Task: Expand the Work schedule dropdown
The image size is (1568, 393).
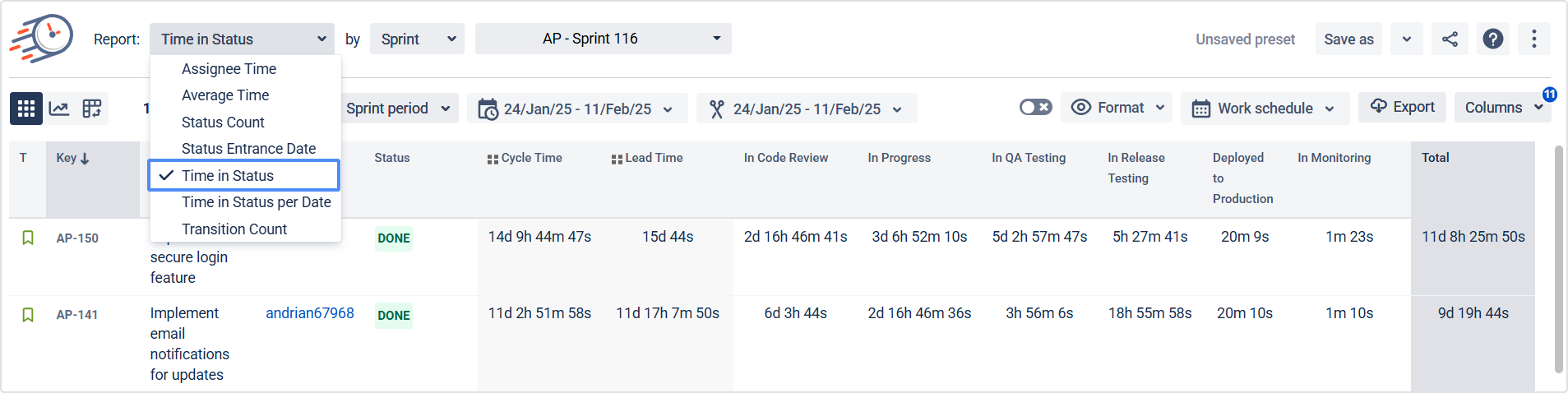Action: (x=1264, y=109)
